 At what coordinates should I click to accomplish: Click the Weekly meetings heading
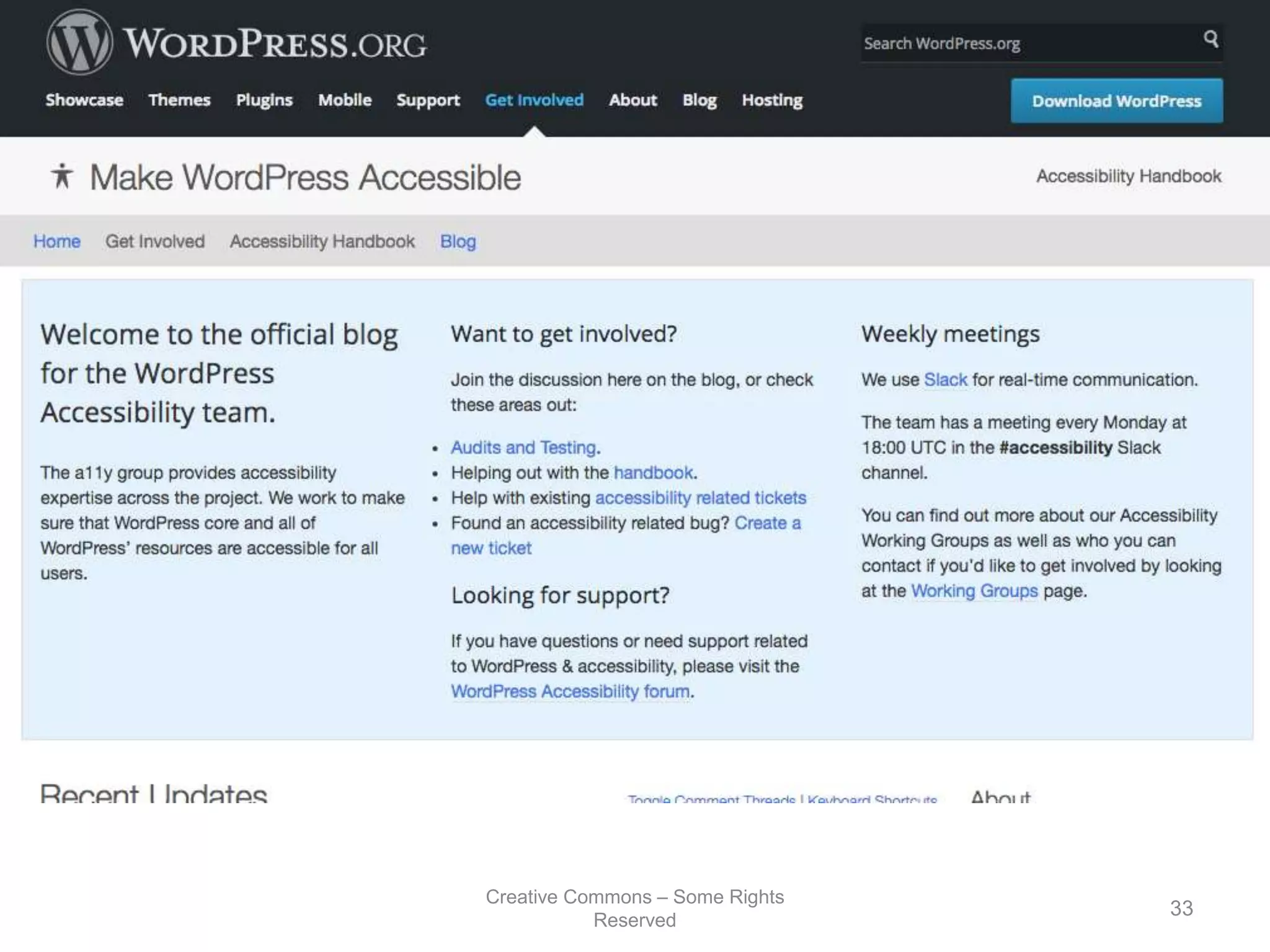pos(951,334)
